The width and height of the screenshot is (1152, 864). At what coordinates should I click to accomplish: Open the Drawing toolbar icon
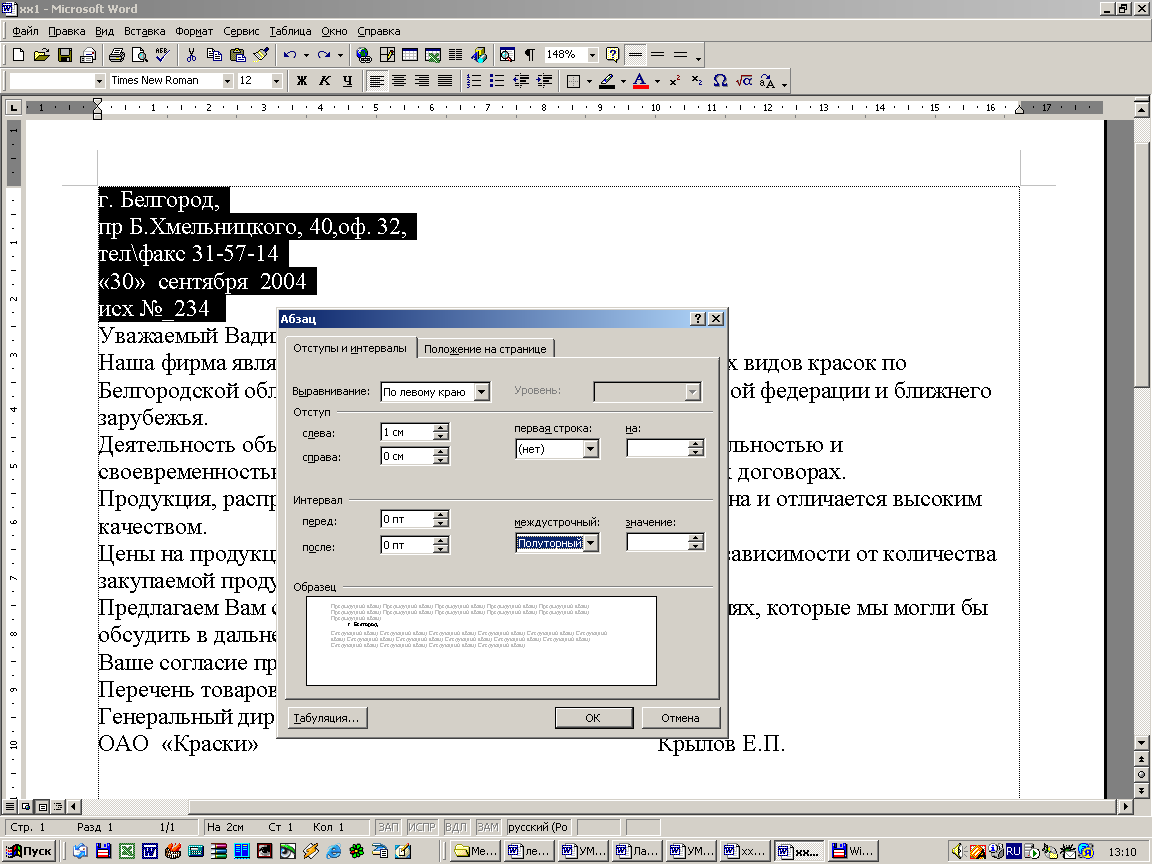pyautogui.click(x=479, y=54)
